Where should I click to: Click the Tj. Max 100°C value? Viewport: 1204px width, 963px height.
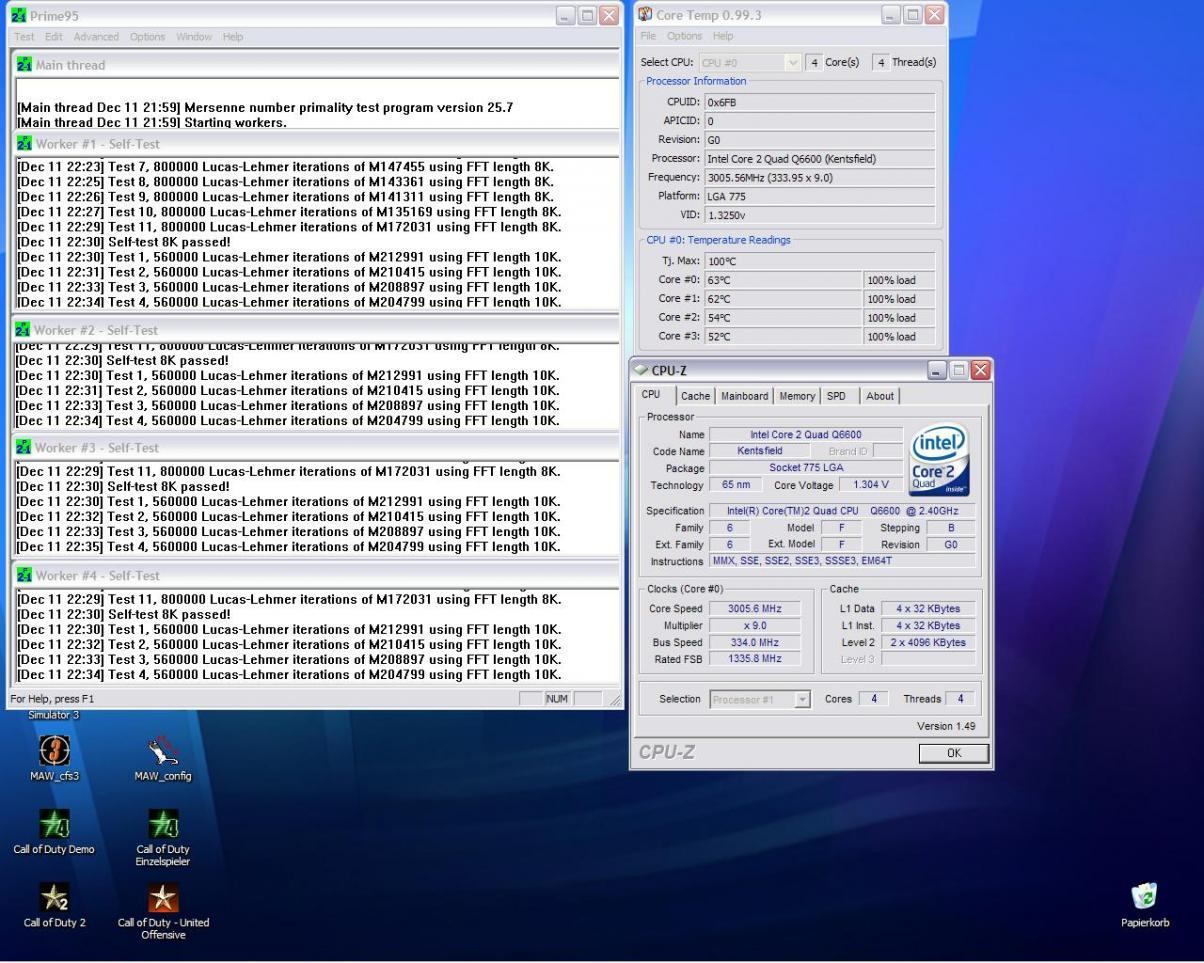(x=820, y=261)
